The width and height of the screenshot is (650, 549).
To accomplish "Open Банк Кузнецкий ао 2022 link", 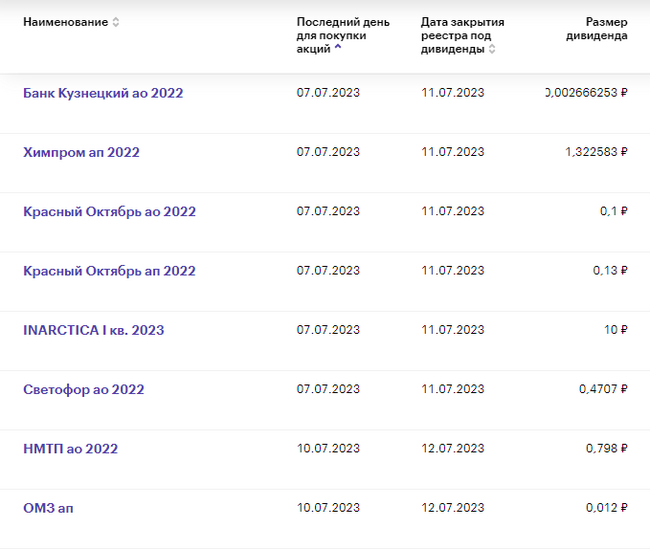I will click(x=103, y=93).
